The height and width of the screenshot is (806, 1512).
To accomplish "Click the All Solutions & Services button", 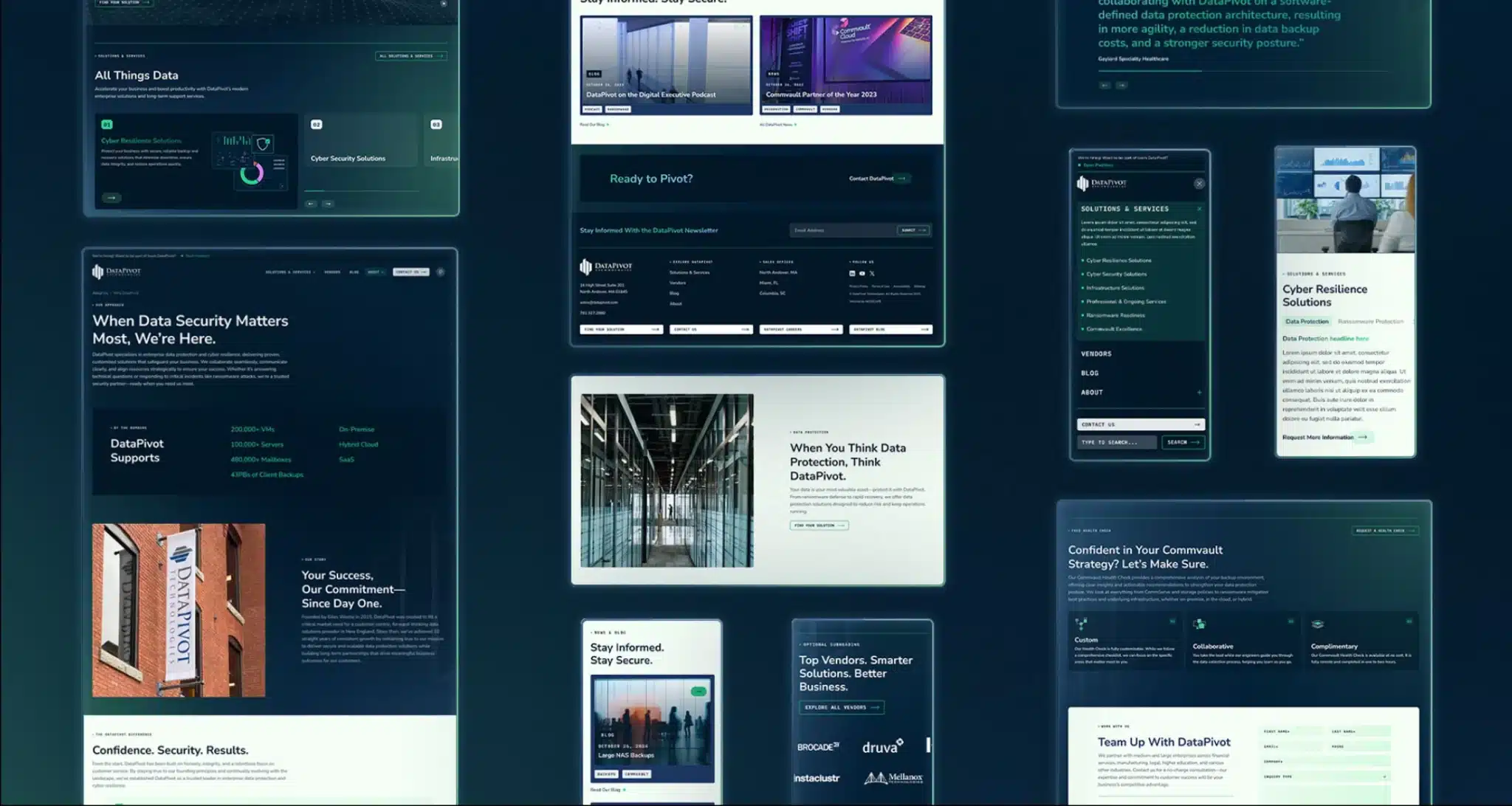I will pyautogui.click(x=411, y=56).
